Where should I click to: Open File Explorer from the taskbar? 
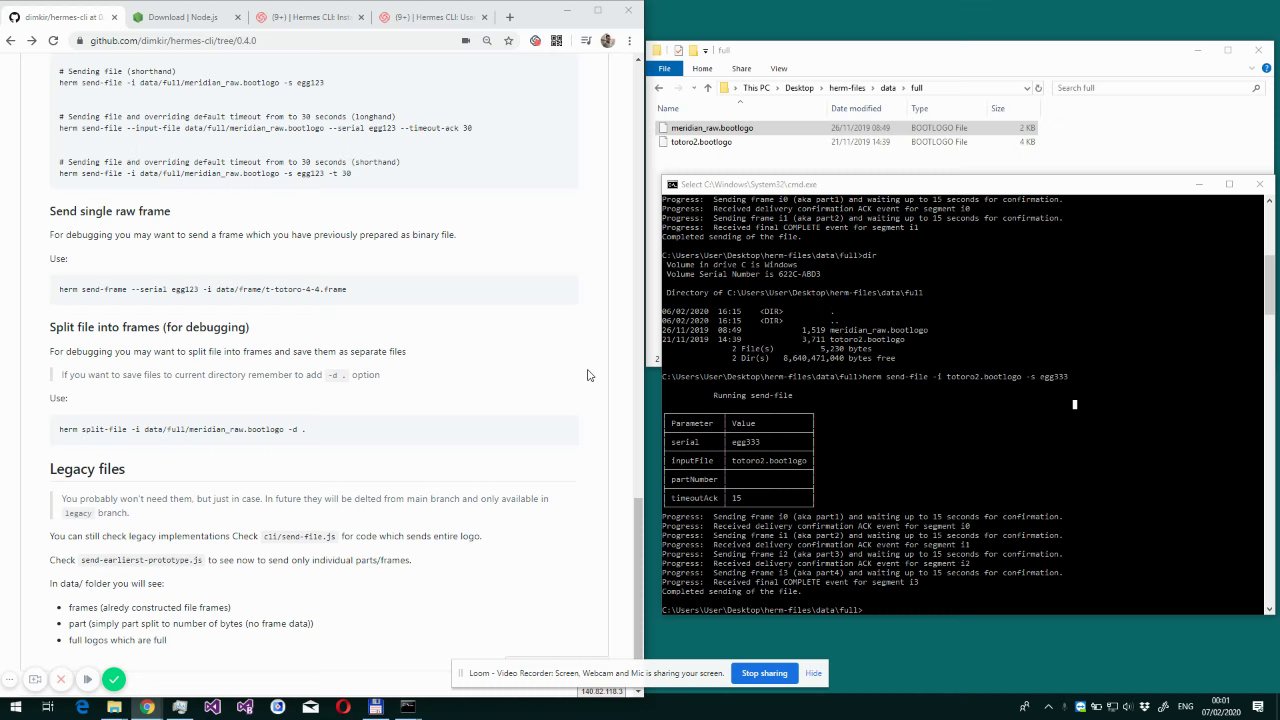[x=114, y=707]
